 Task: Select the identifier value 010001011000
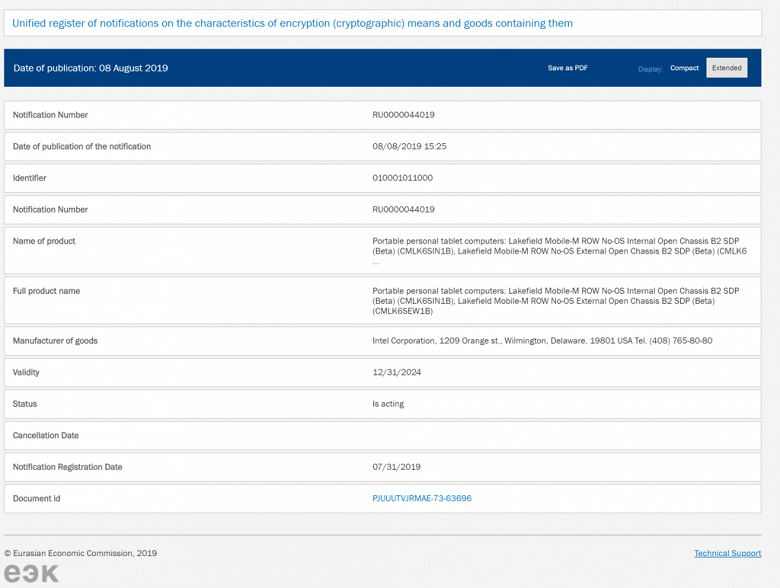(402, 178)
